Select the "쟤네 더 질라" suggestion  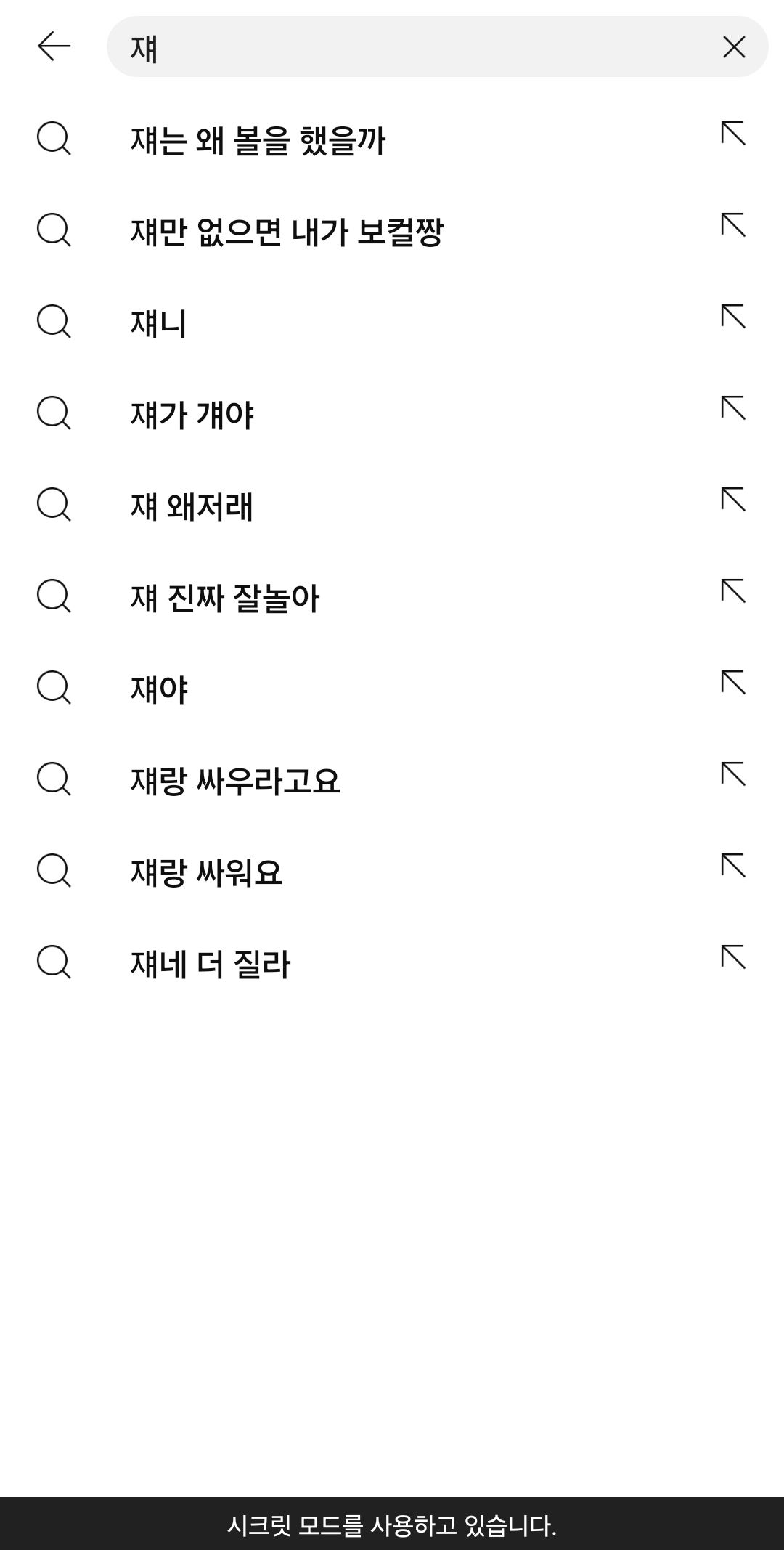click(x=211, y=964)
